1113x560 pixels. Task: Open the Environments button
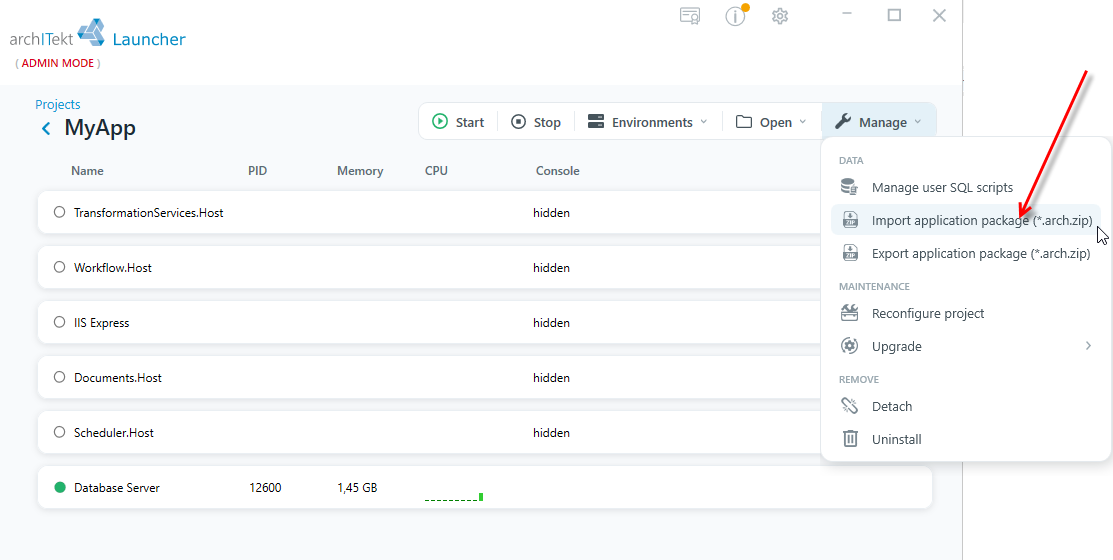(x=647, y=122)
